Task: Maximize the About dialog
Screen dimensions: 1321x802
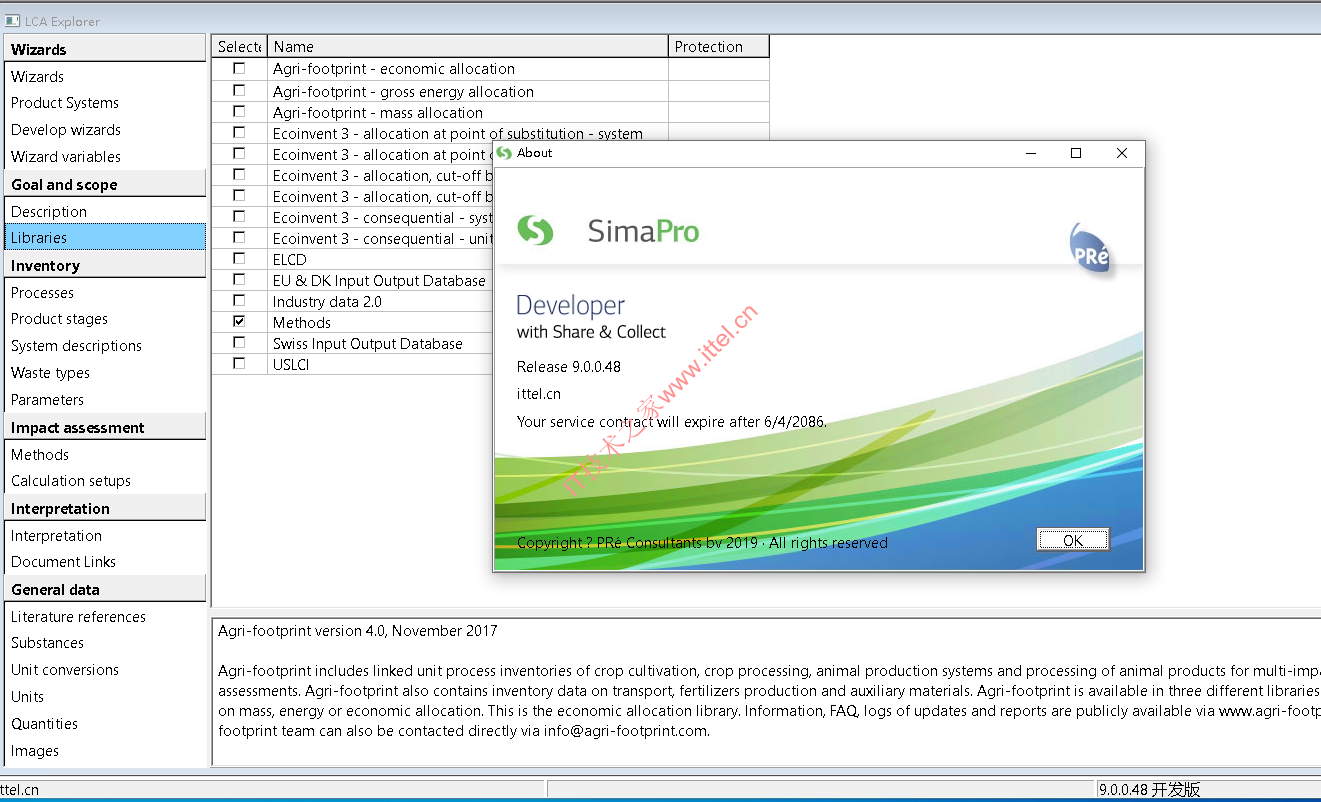Action: click(1076, 153)
